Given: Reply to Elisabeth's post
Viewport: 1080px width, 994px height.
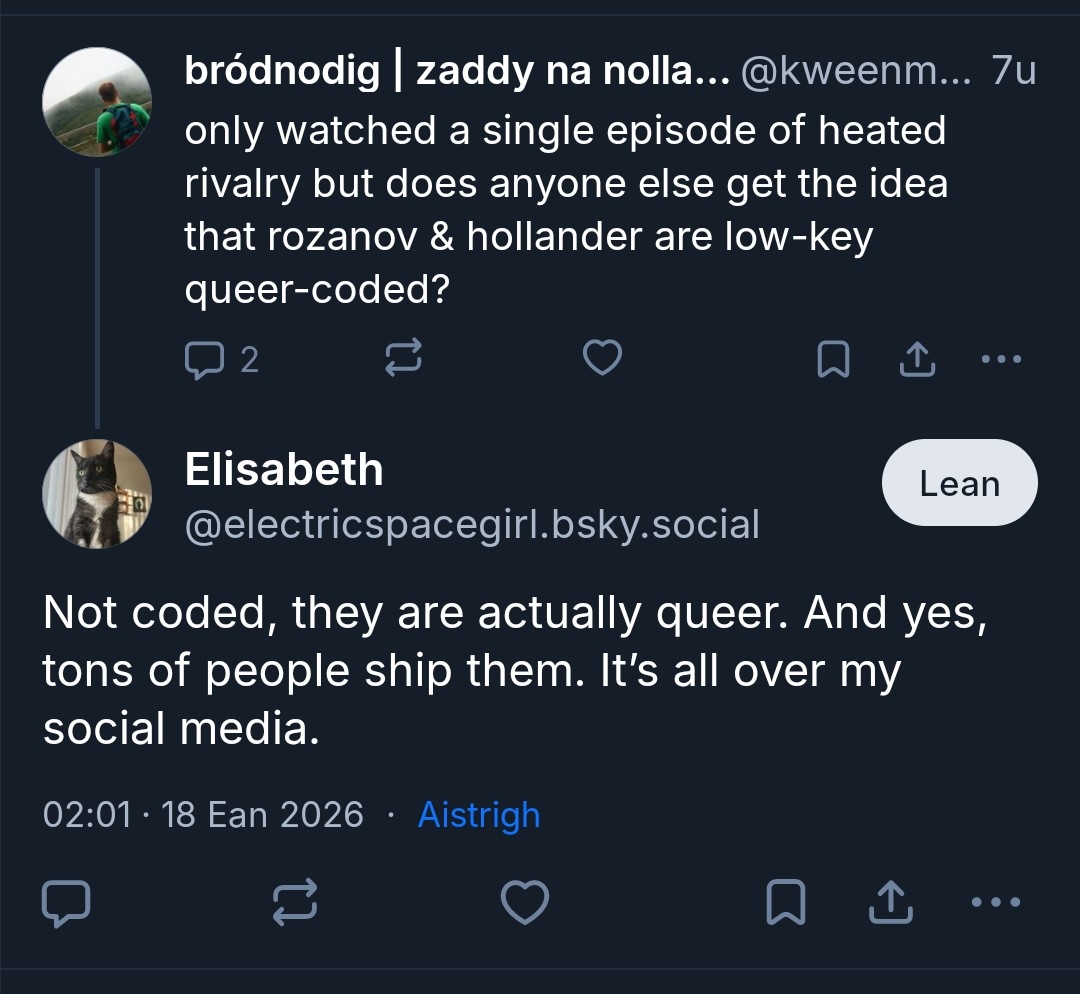Looking at the screenshot, I should click(66, 903).
